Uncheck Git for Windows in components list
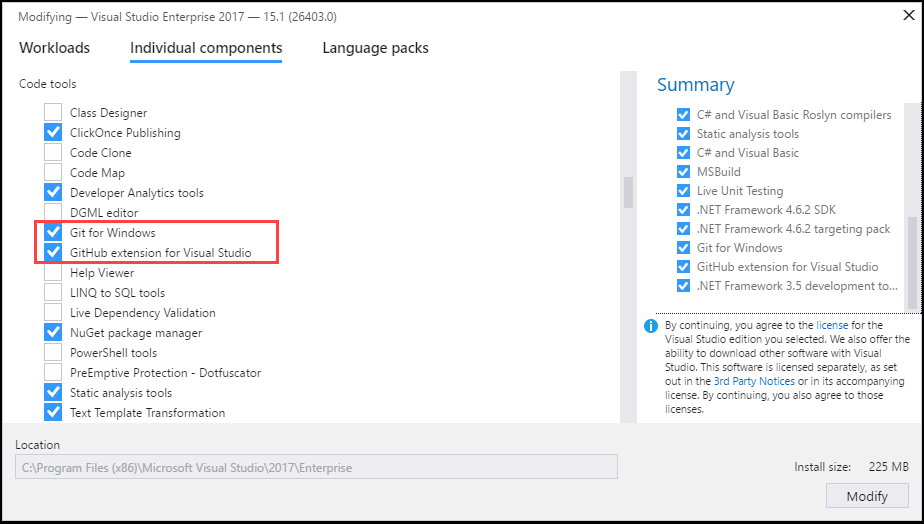The image size is (924, 524). point(53,233)
